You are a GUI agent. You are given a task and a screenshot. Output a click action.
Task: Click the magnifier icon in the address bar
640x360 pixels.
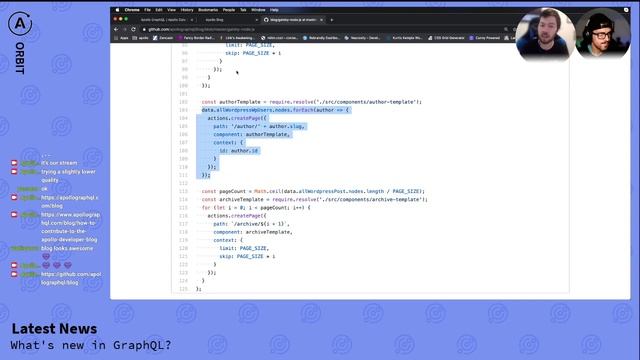pos(506,29)
